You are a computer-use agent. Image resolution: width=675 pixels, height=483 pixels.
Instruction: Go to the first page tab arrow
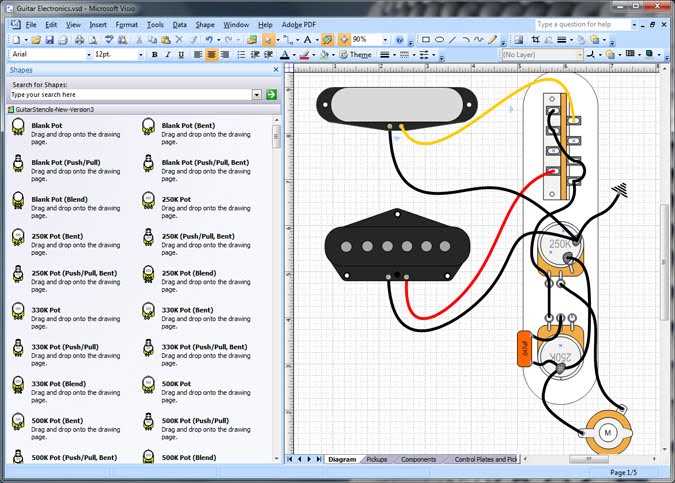point(290,459)
